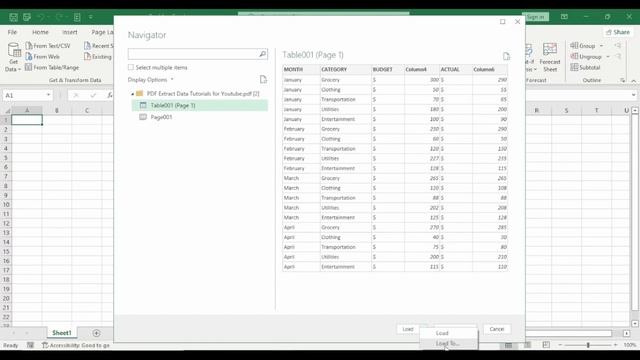Image resolution: width=640 pixels, height=360 pixels.
Task: Click the CATEGORY column header in preview
Action: click(346, 69)
